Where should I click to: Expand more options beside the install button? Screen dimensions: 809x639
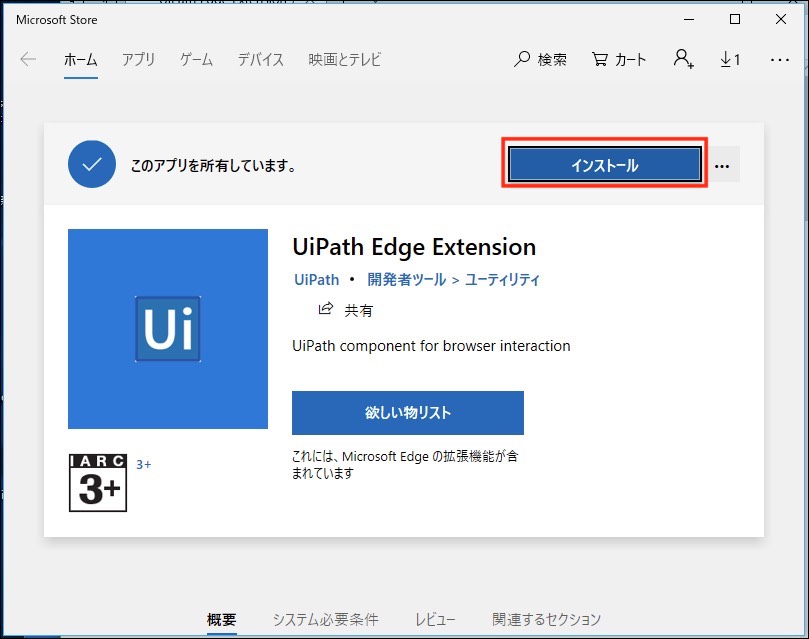coord(722,166)
